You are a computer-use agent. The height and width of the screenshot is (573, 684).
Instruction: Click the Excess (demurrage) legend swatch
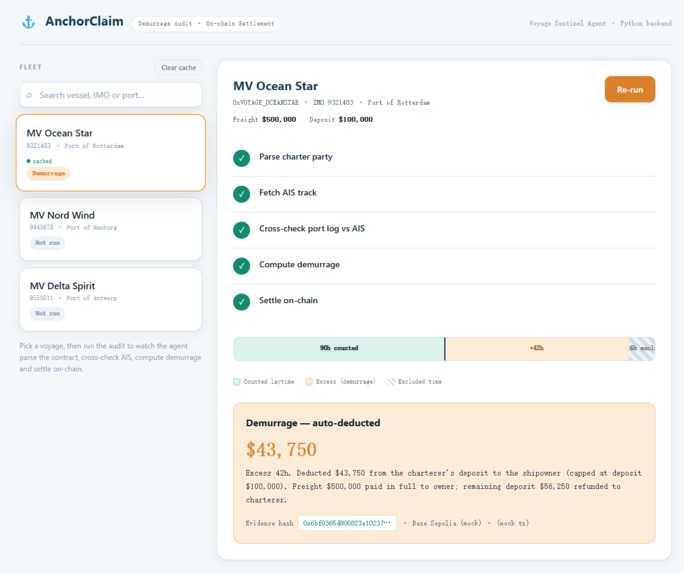pyautogui.click(x=309, y=382)
